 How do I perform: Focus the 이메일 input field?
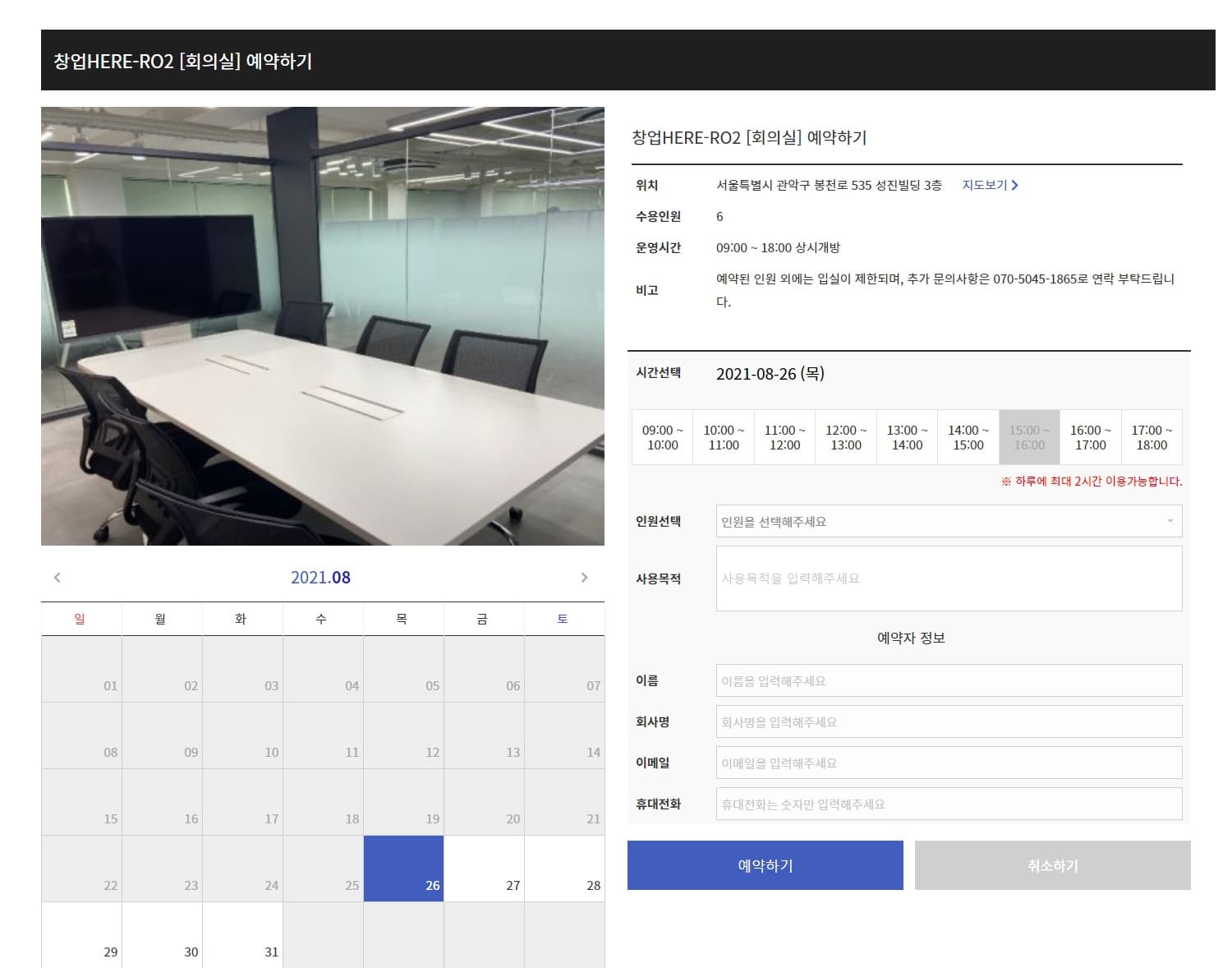(949, 763)
